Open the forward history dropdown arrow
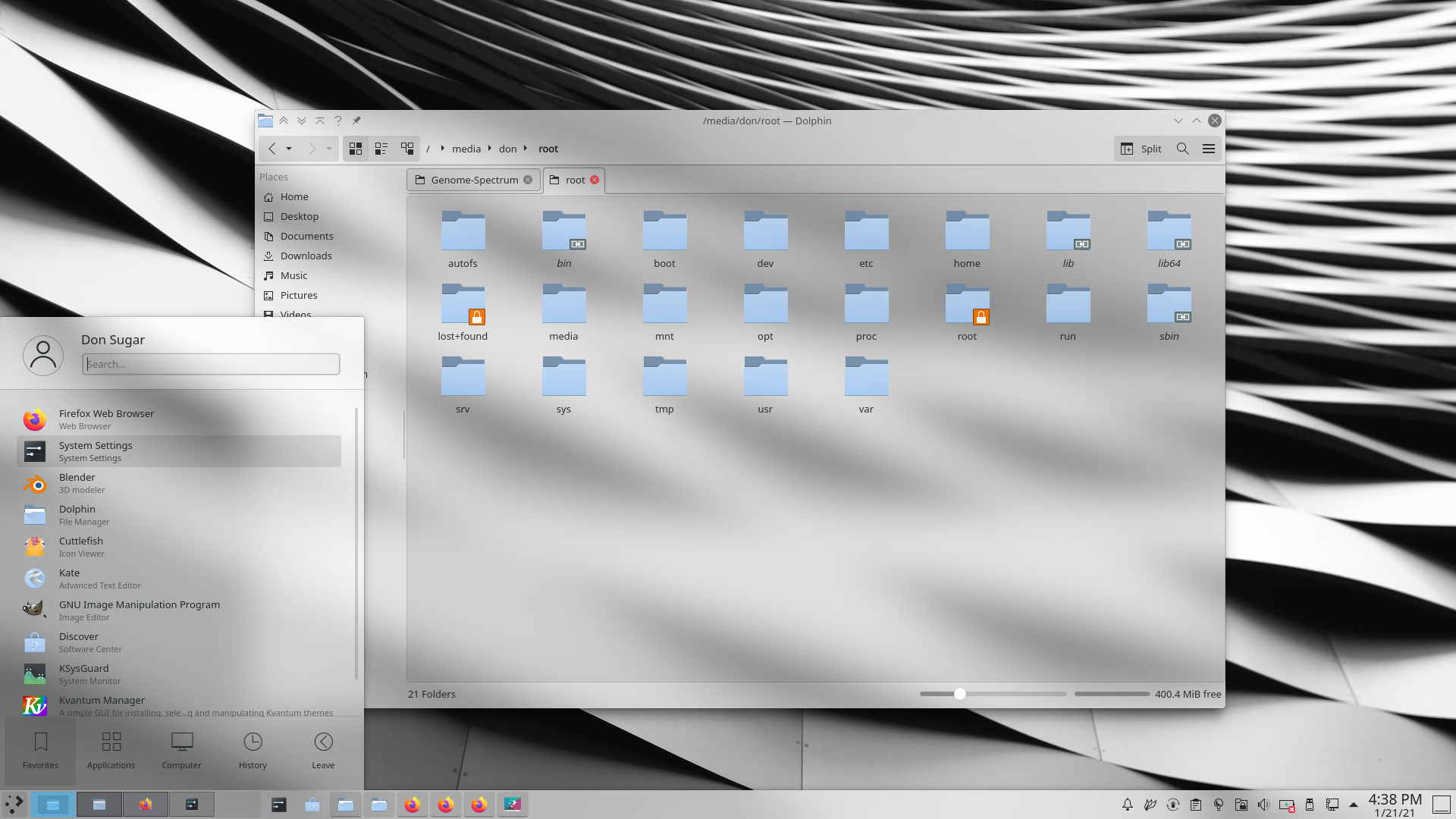 329,149
